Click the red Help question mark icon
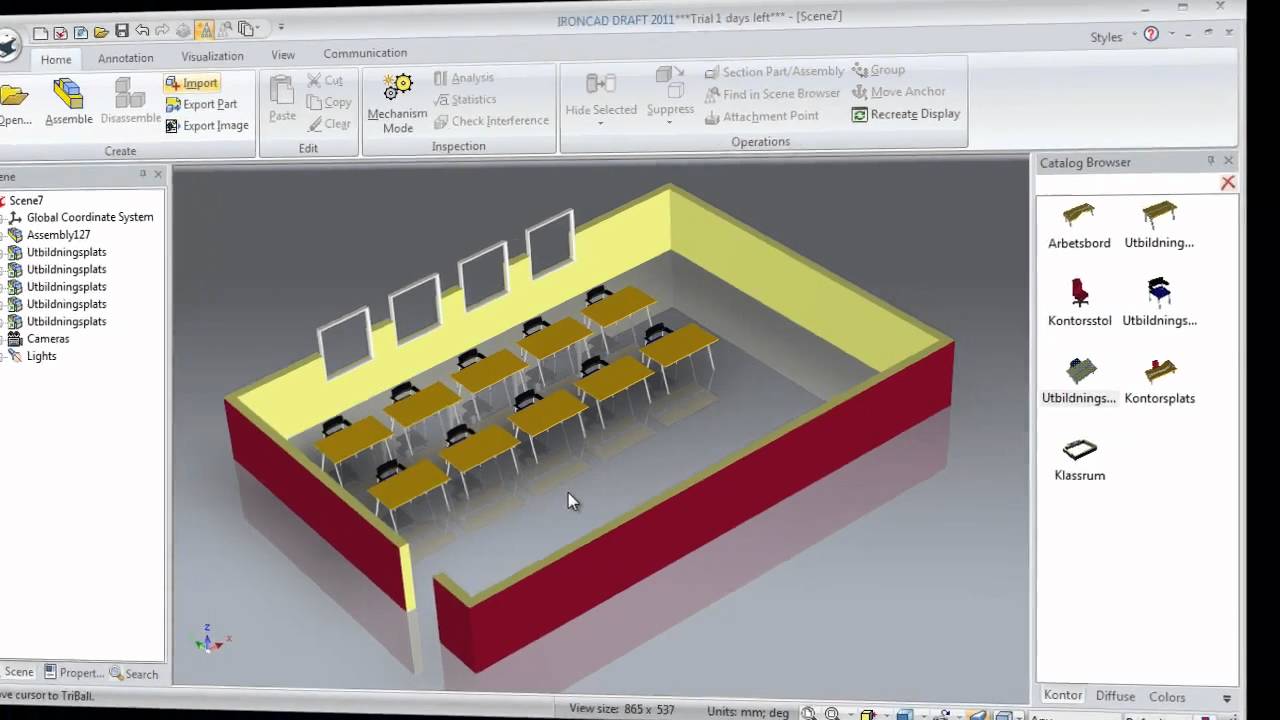This screenshot has width=1280, height=720. tap(1151, 34)
